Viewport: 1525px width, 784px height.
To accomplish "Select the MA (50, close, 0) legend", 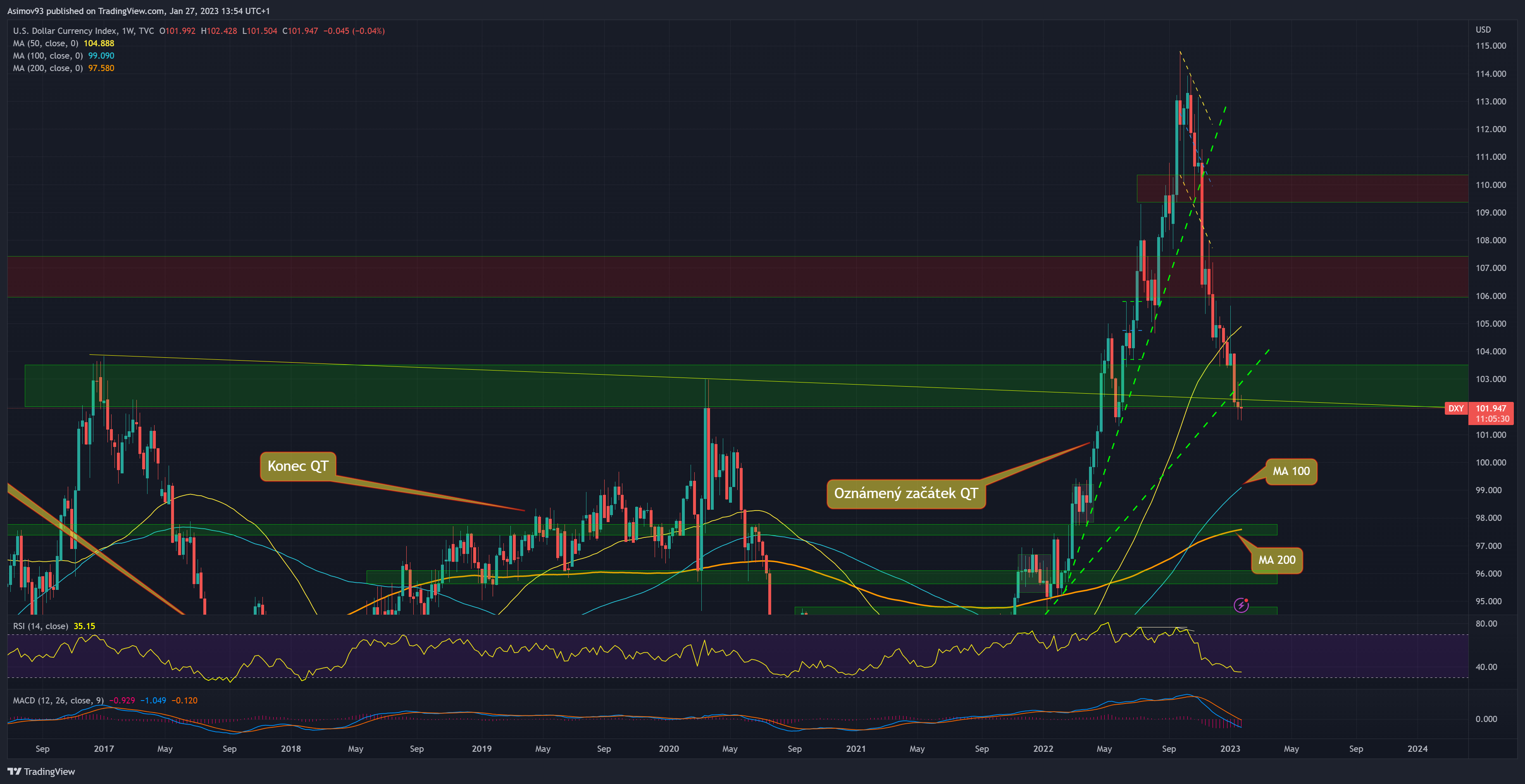I will click(46, 43).
